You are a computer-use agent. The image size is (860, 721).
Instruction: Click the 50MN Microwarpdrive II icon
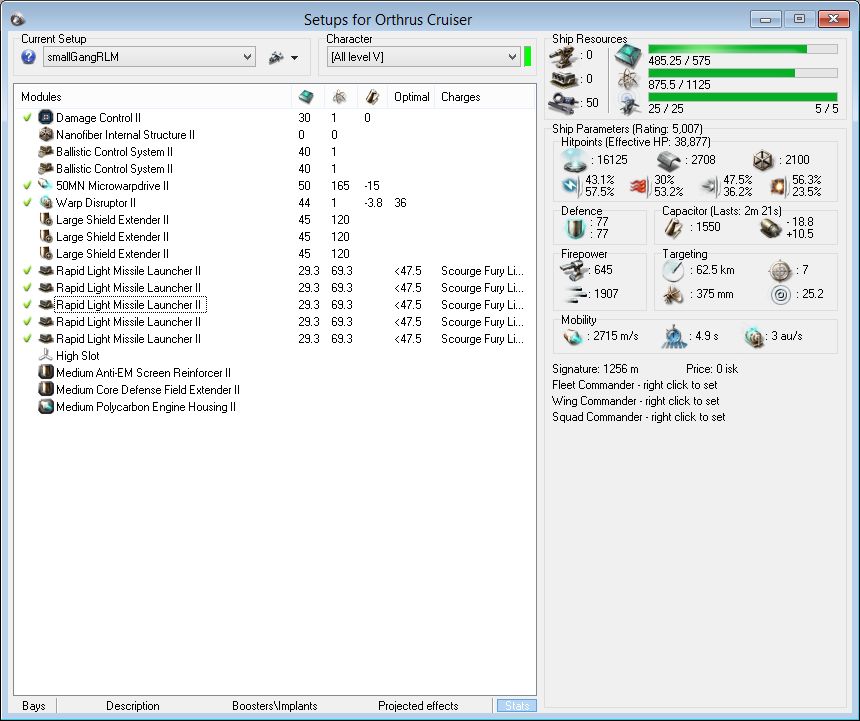point(46,185)
